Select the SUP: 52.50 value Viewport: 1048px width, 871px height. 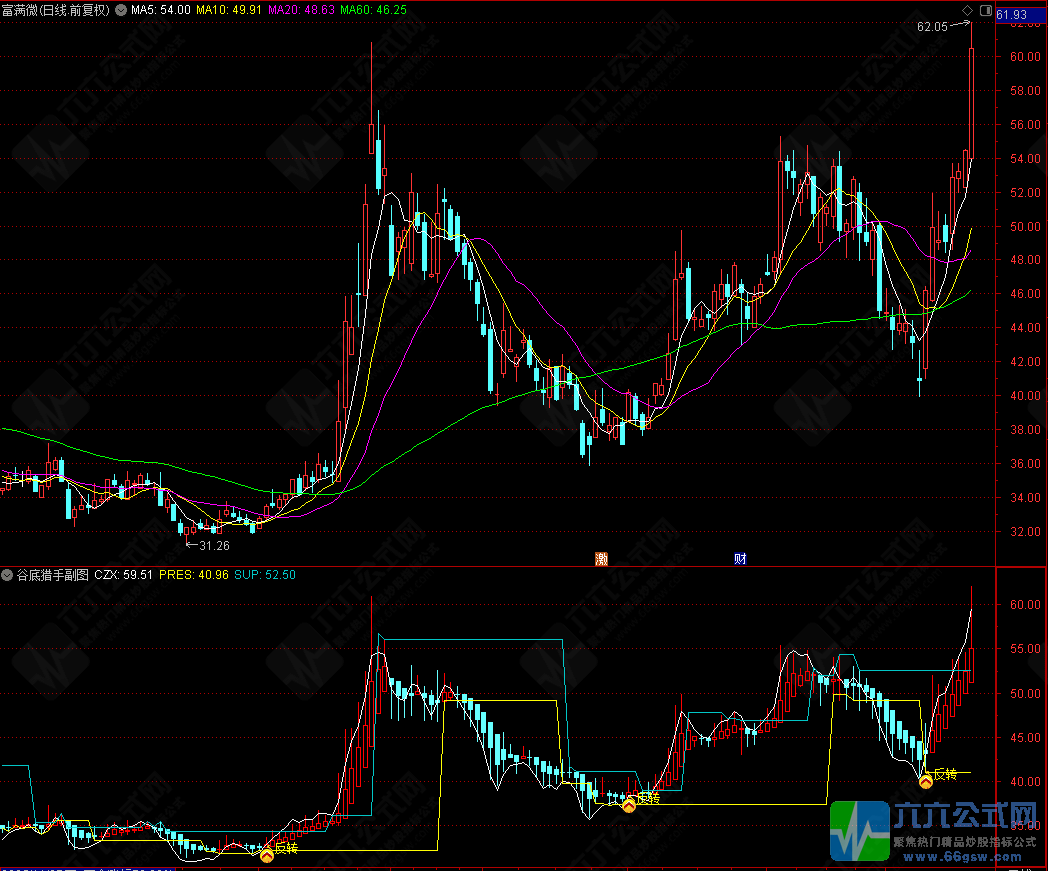pos(265,575)
